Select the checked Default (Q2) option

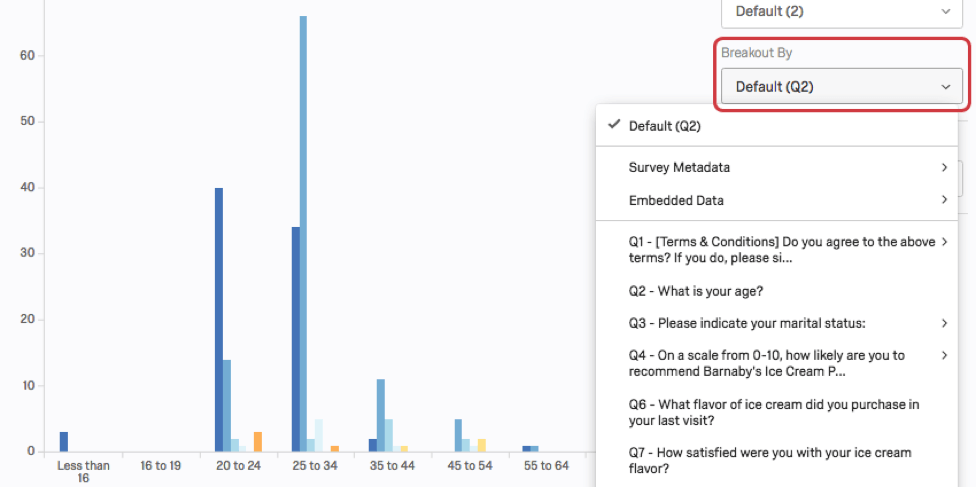(x=665, y=126)
